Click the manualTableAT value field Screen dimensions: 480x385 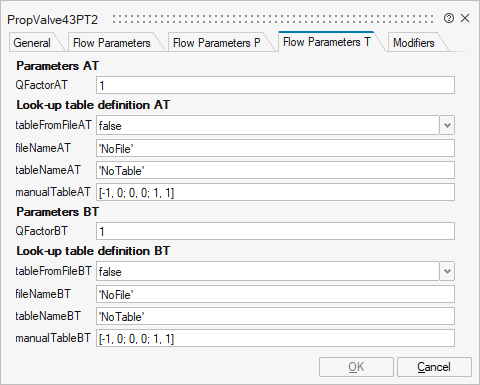coord(275,192)
